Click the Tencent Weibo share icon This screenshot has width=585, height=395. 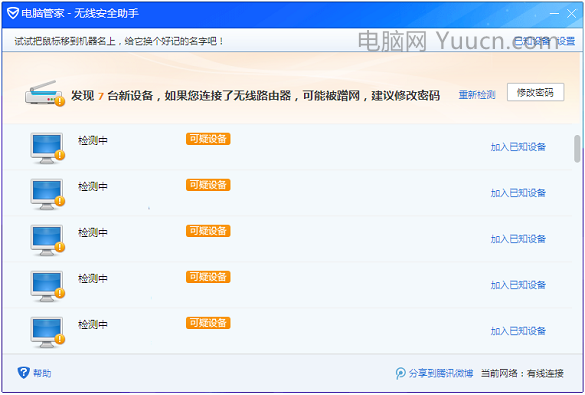[400, 373]
